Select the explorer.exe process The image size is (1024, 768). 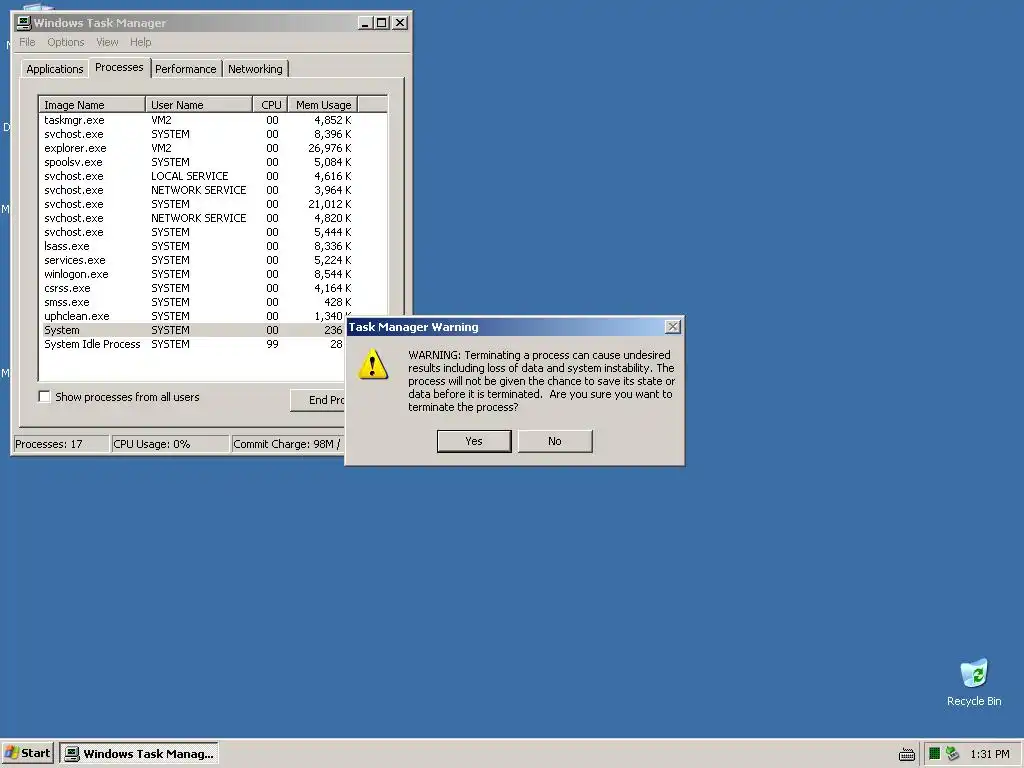click(198, 148)
